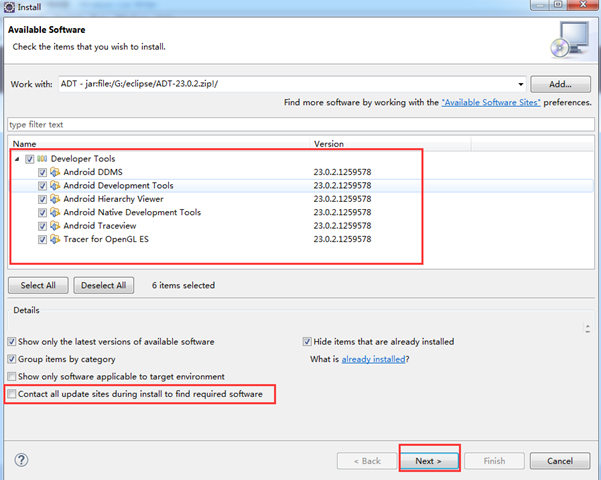Select the Android Hierarchy Viewer row text
The height and width of the screenshot is (480, 601).
[x=113, y=199]
